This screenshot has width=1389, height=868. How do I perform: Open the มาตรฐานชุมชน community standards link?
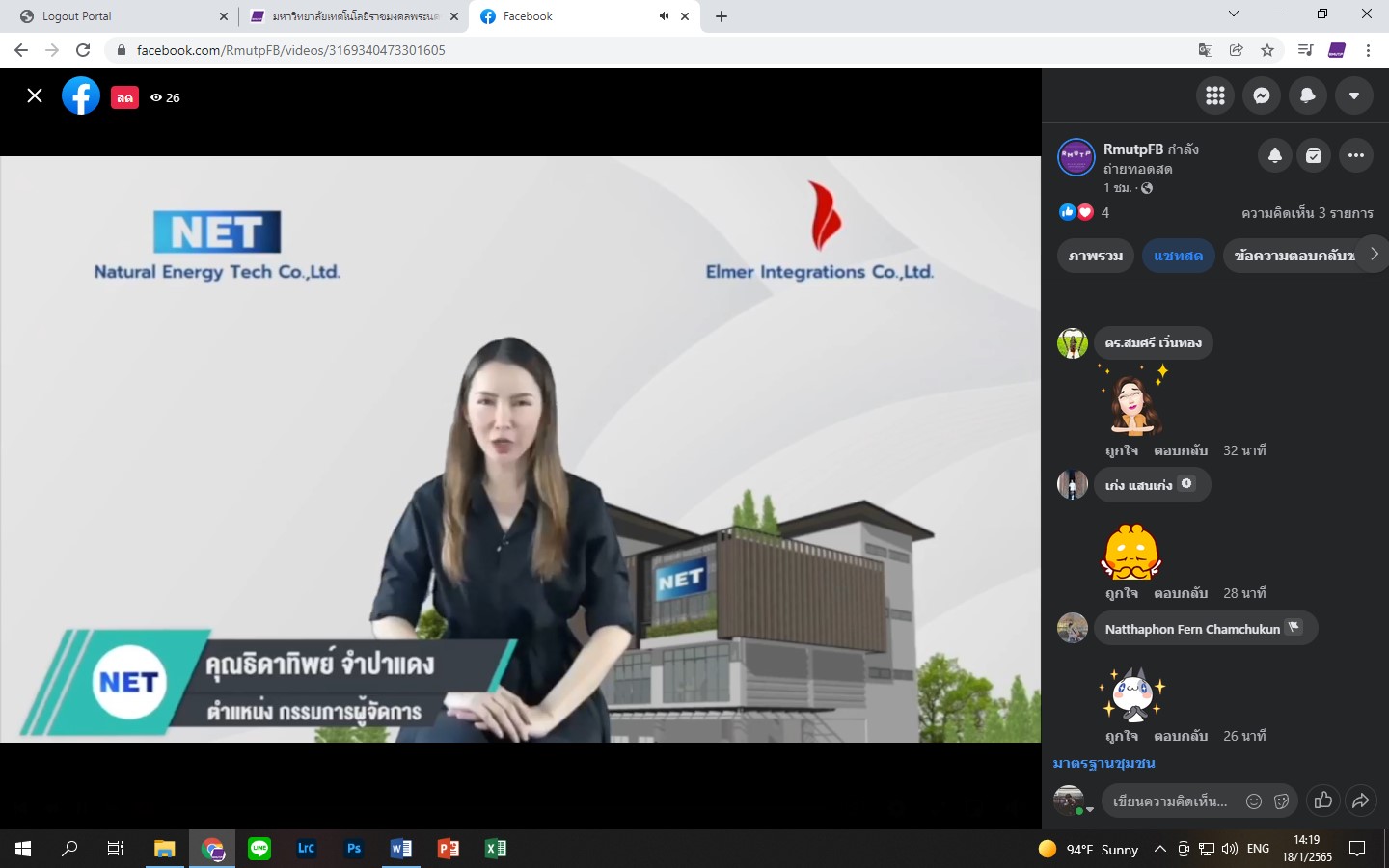tap(1103, 763)
